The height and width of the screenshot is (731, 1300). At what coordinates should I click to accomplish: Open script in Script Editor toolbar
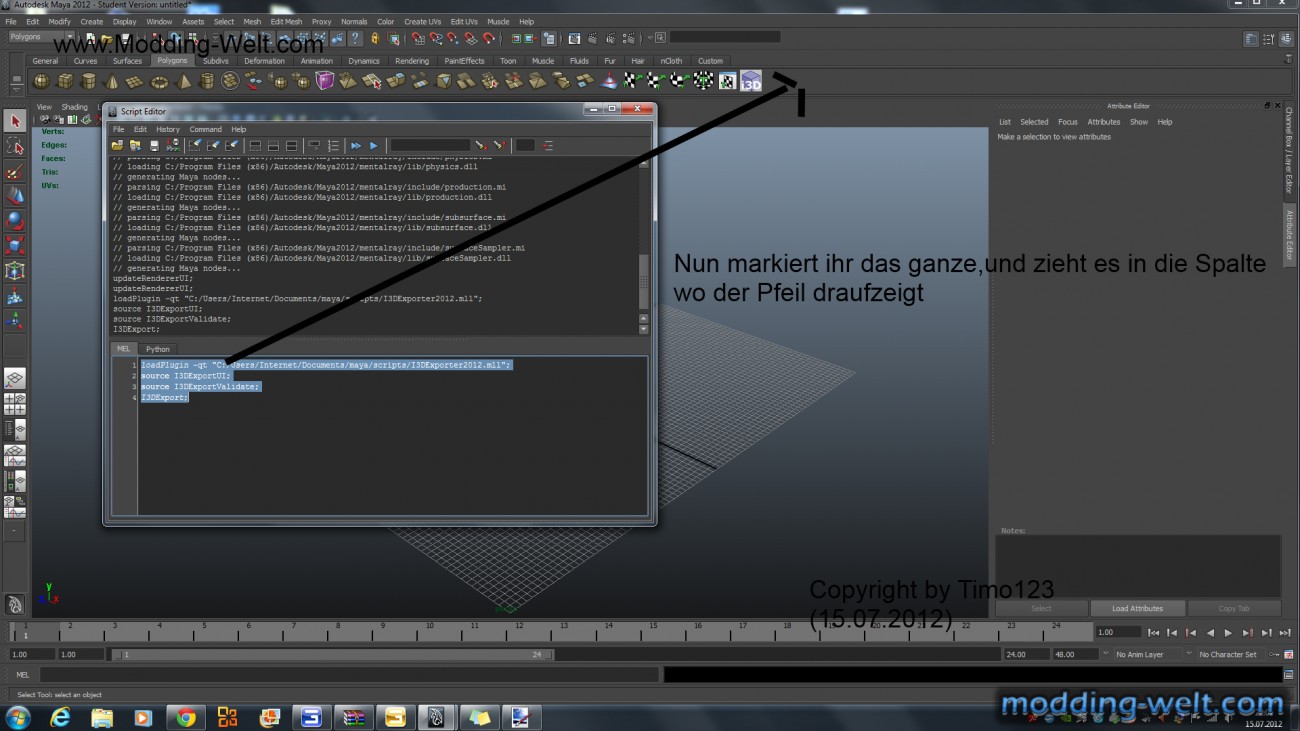pos(117,146)
